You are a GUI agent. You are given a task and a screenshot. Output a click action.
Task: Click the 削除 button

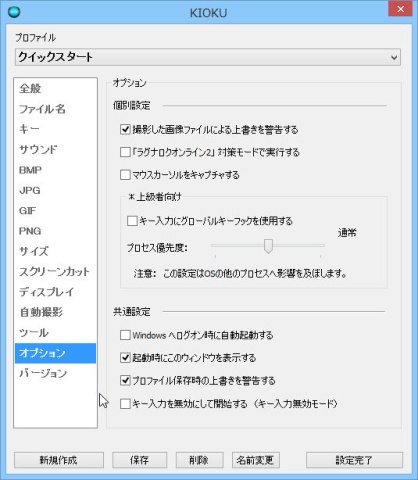[x=199, y=460]
